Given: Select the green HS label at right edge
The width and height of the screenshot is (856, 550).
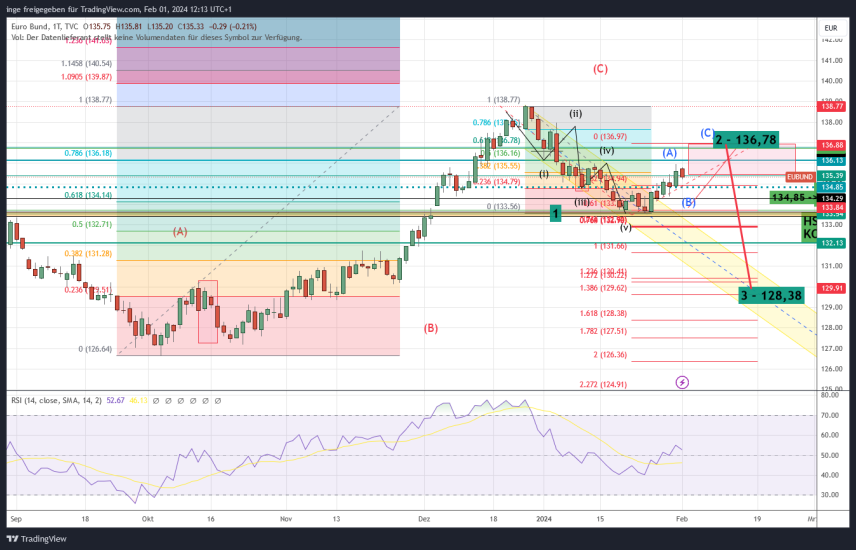Looking at the screenshot, I should tap(809, 221).
